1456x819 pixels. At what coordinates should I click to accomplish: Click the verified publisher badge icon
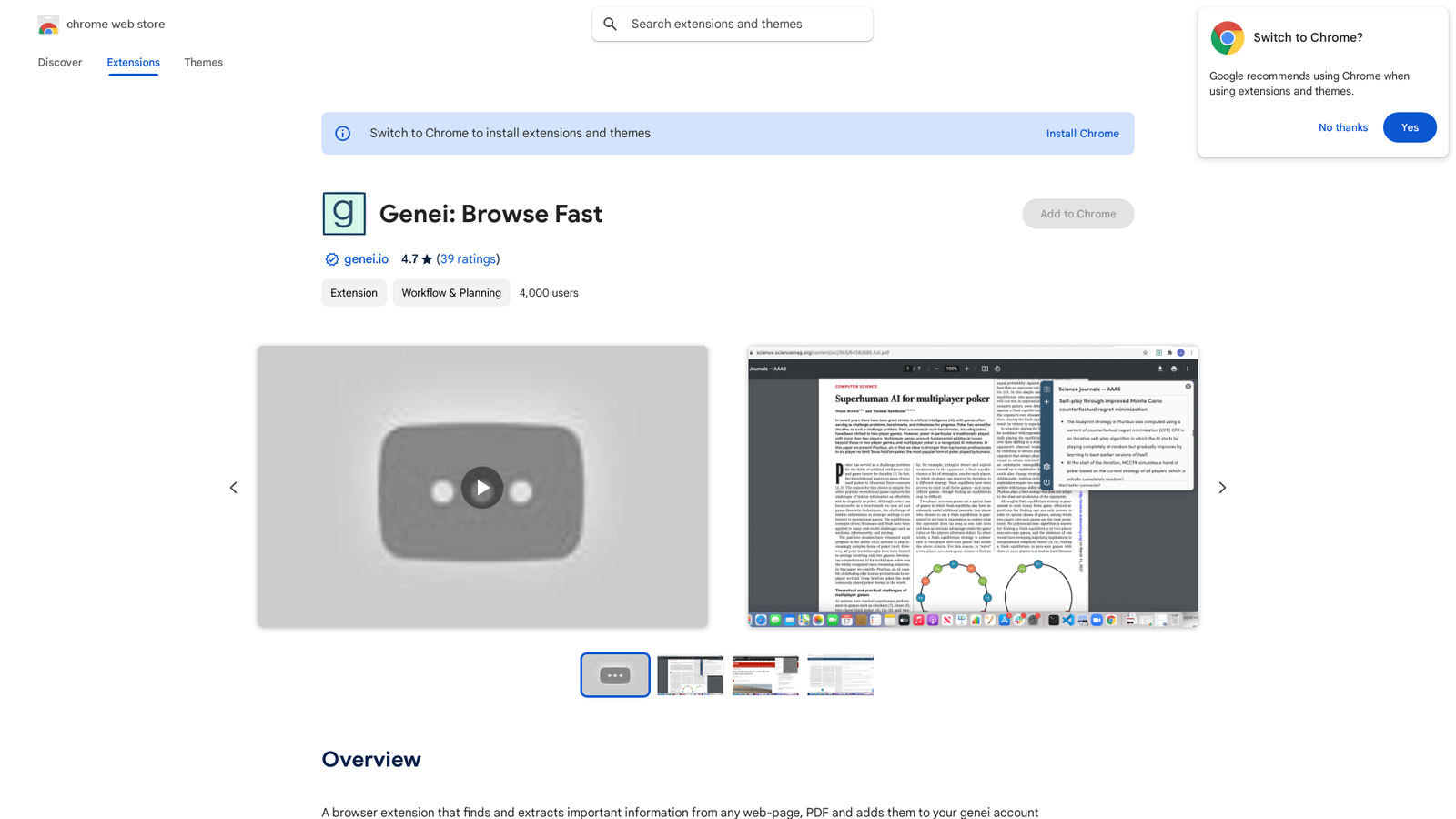click(x=331, y=259)
